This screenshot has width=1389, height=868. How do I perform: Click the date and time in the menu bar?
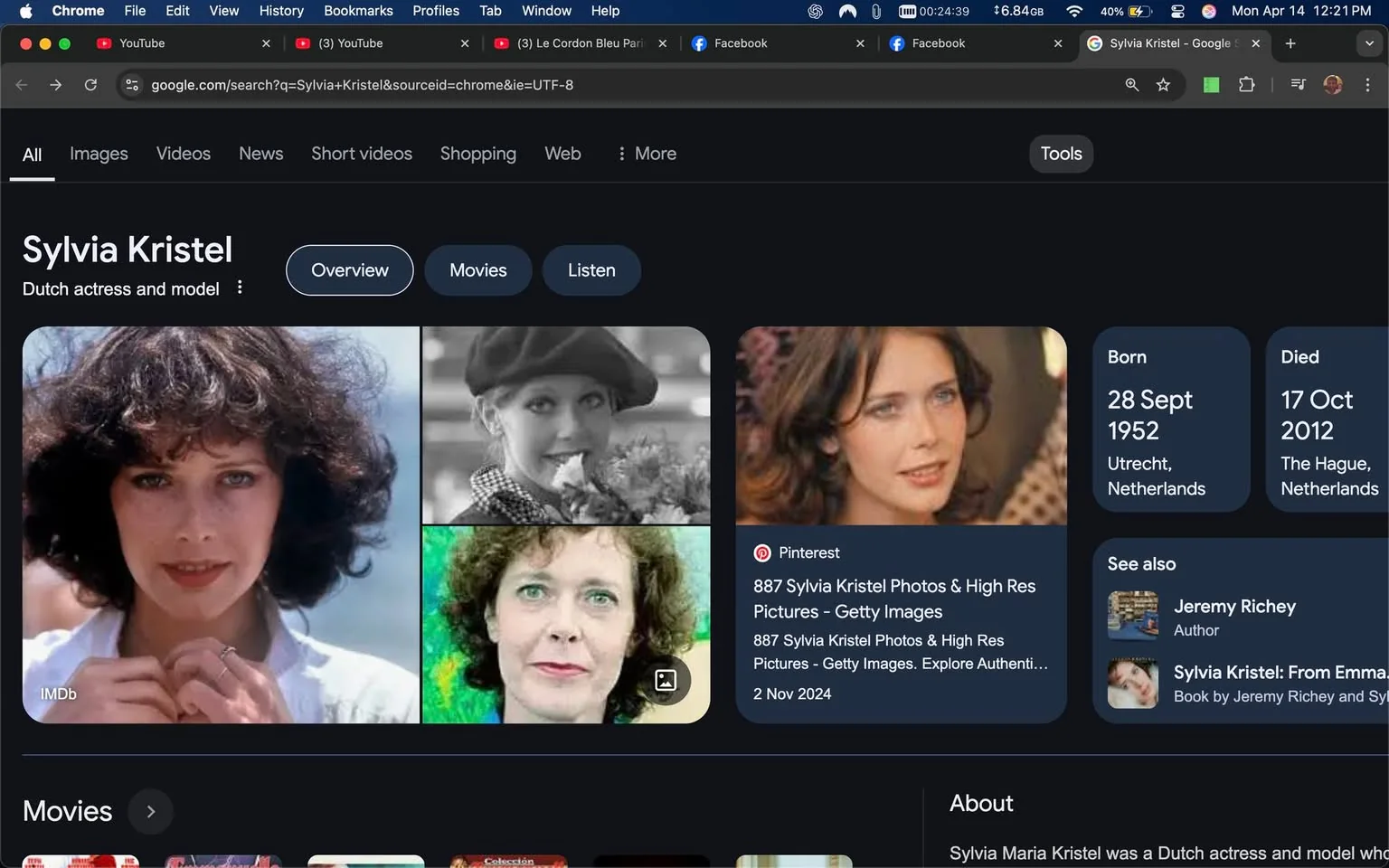1301,11
